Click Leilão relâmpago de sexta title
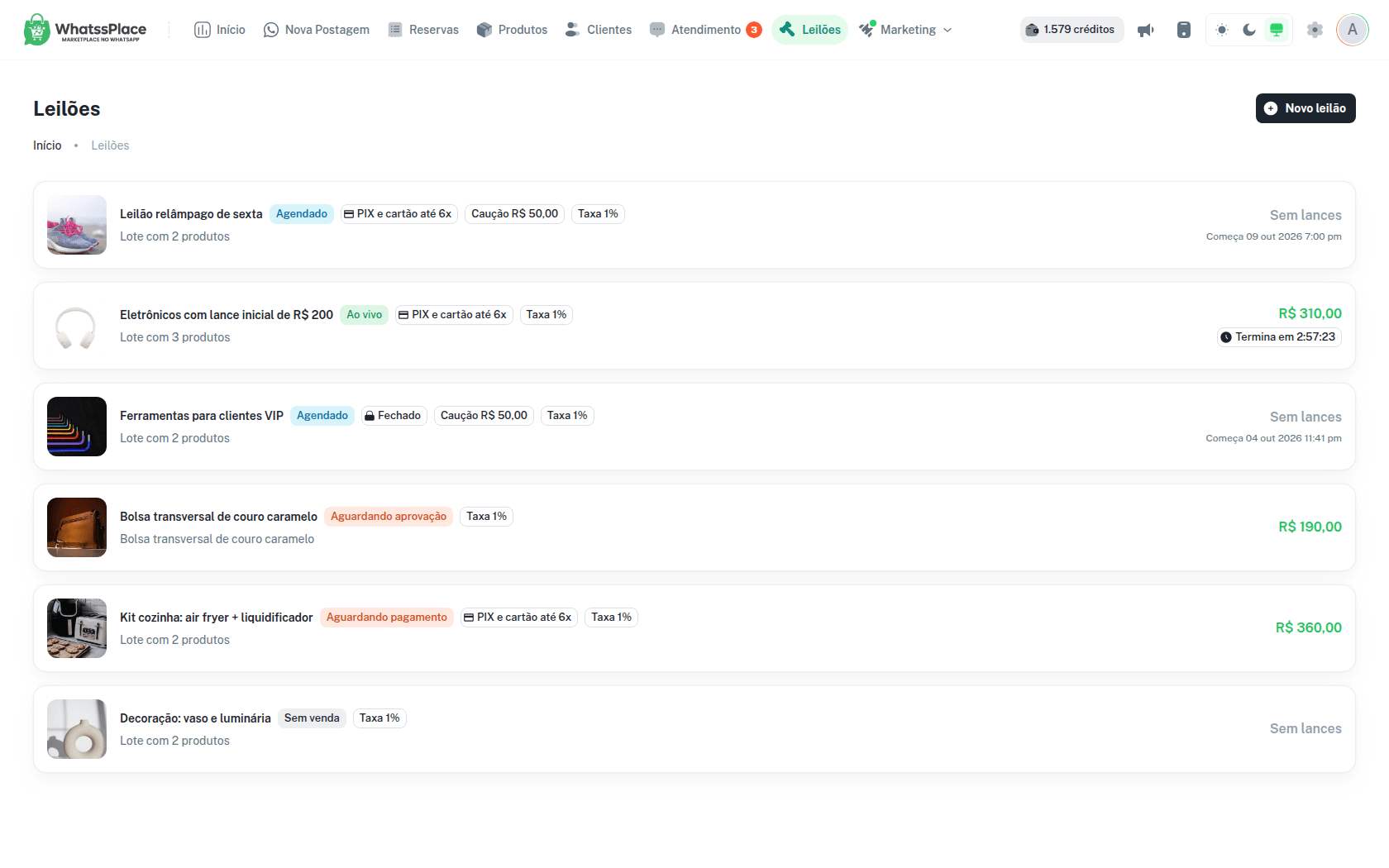 point(191,214)
